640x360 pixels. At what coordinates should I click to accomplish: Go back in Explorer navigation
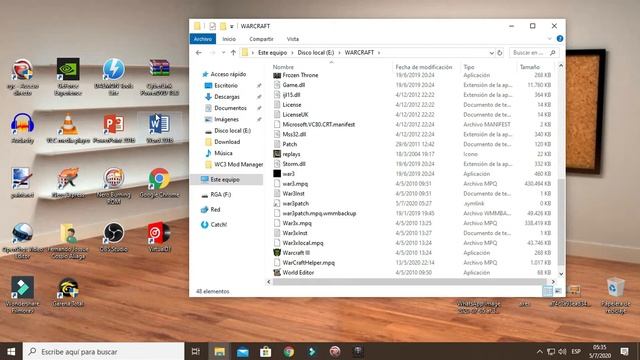pos(199,53)
